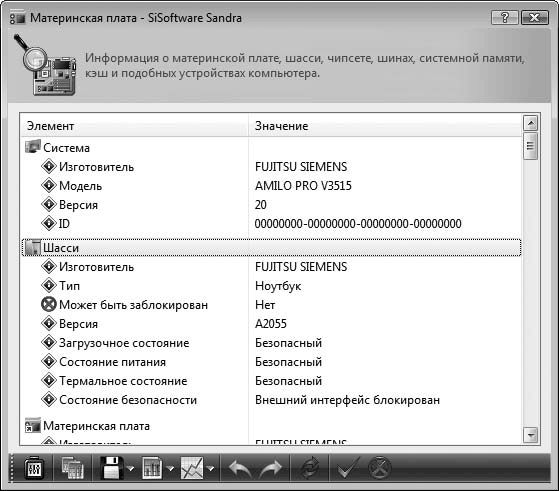Open the options settings icon in bottom toolbar
Screen dimensions: 559x491
coord(34,468)
